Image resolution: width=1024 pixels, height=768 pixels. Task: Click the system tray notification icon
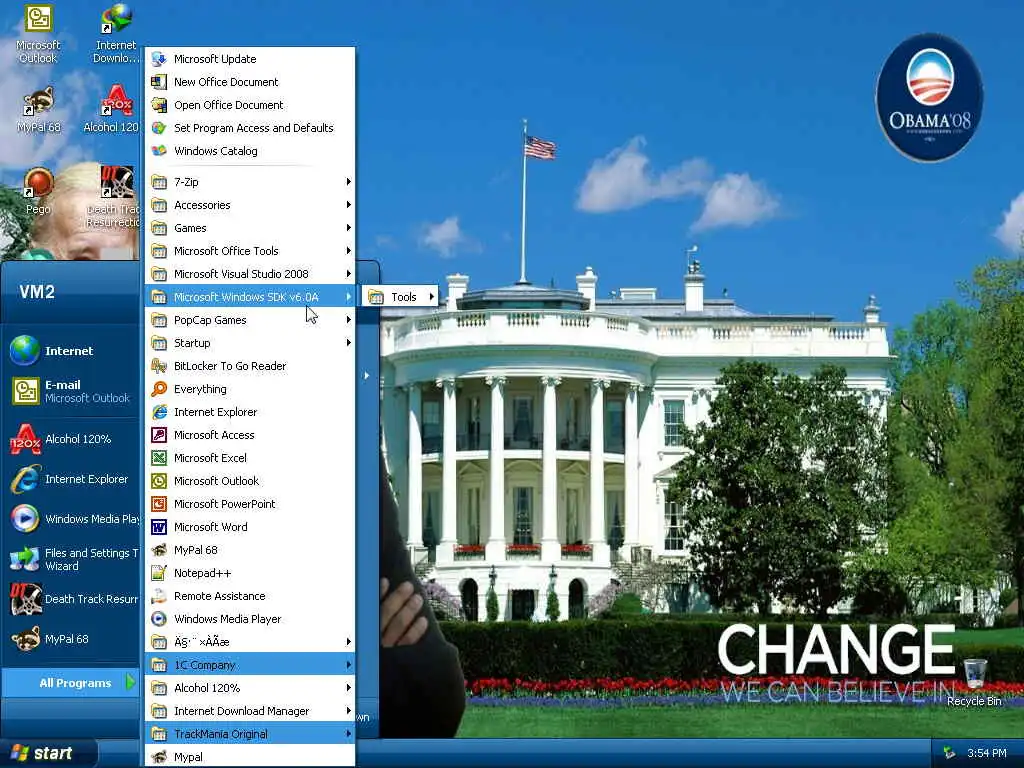tap(949, 753)
